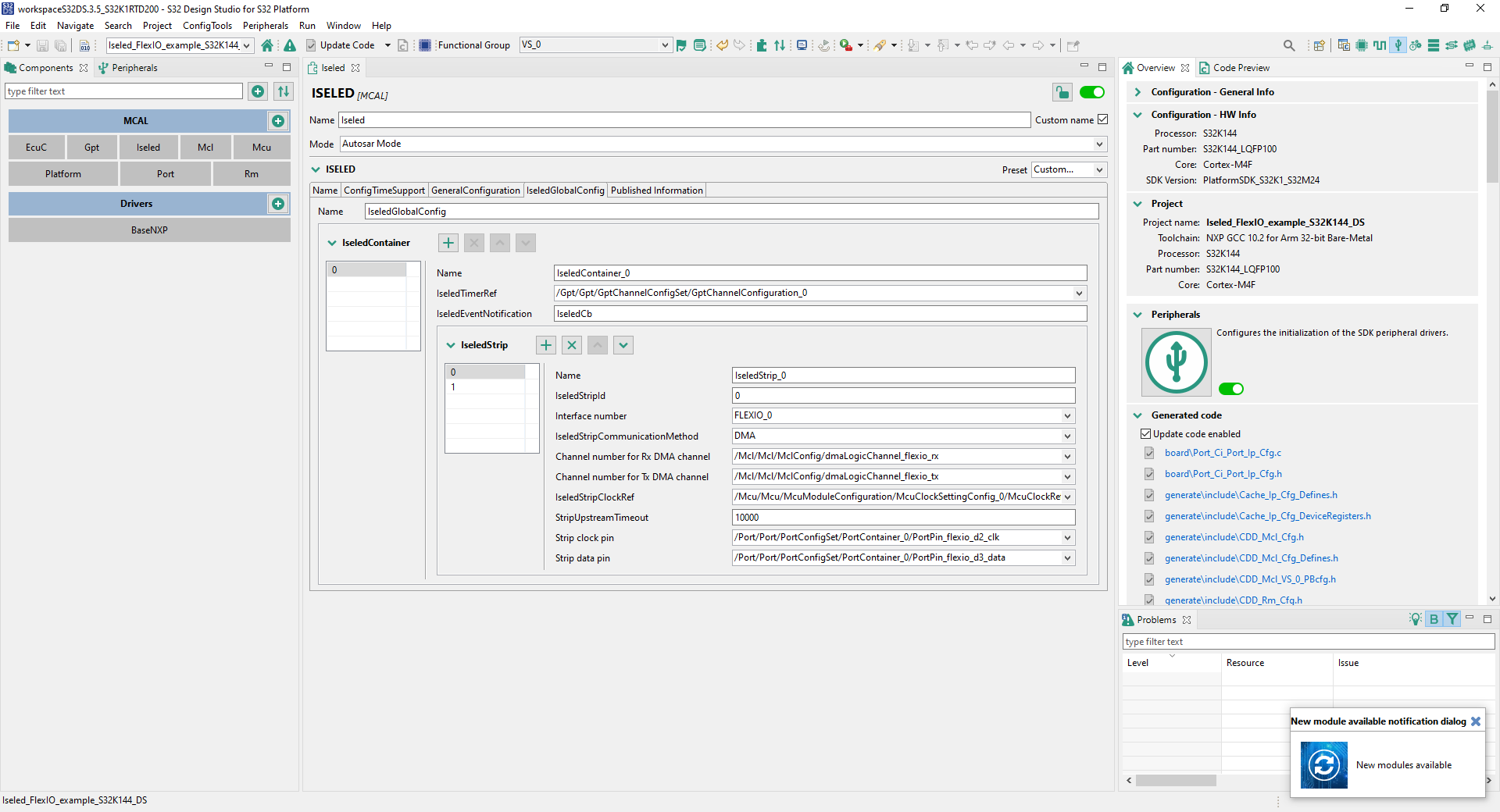The height and width of the screenshot is (812, 1500).
Task: Switch to the Code Preview tab
Action: pos(1234,68)
